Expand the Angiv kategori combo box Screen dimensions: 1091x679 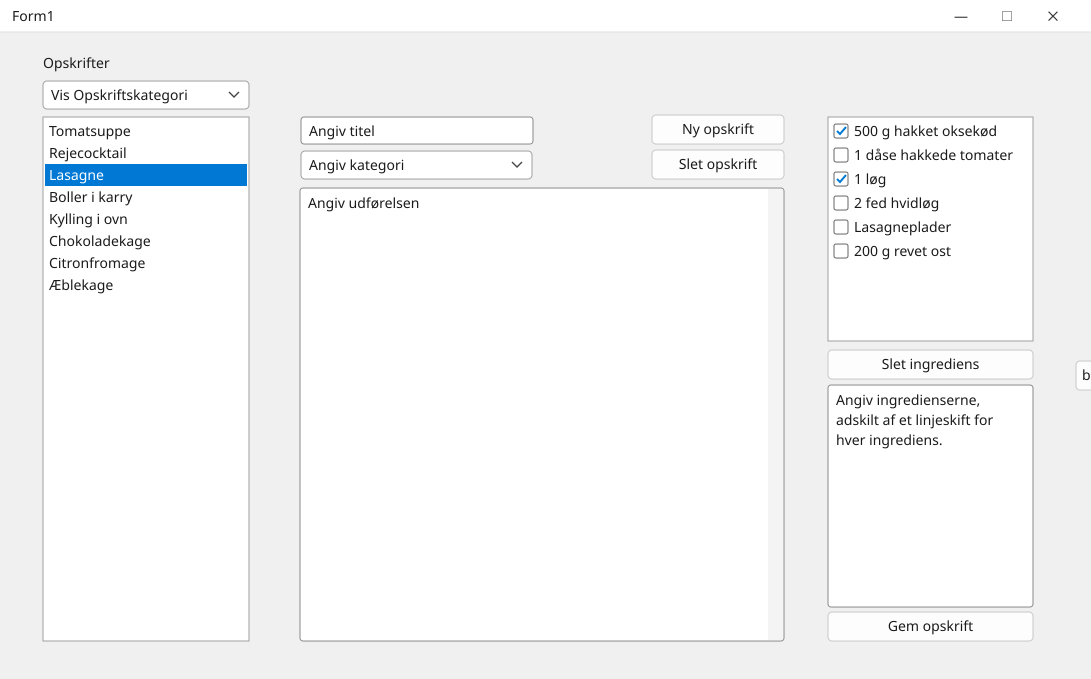pyautogui.click(x=417, y=165)
